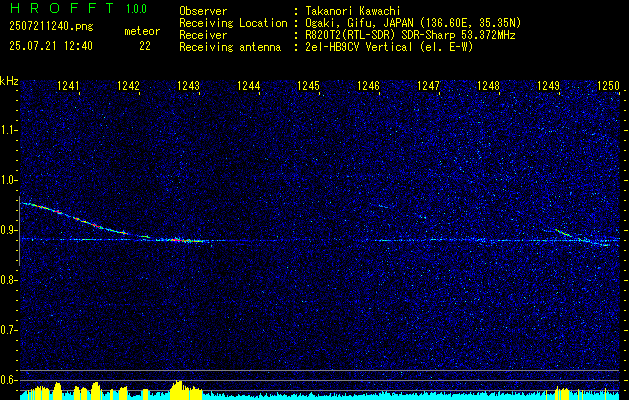Click the meteor label
The width and height of the screenshot is (629, 400).
142,31
